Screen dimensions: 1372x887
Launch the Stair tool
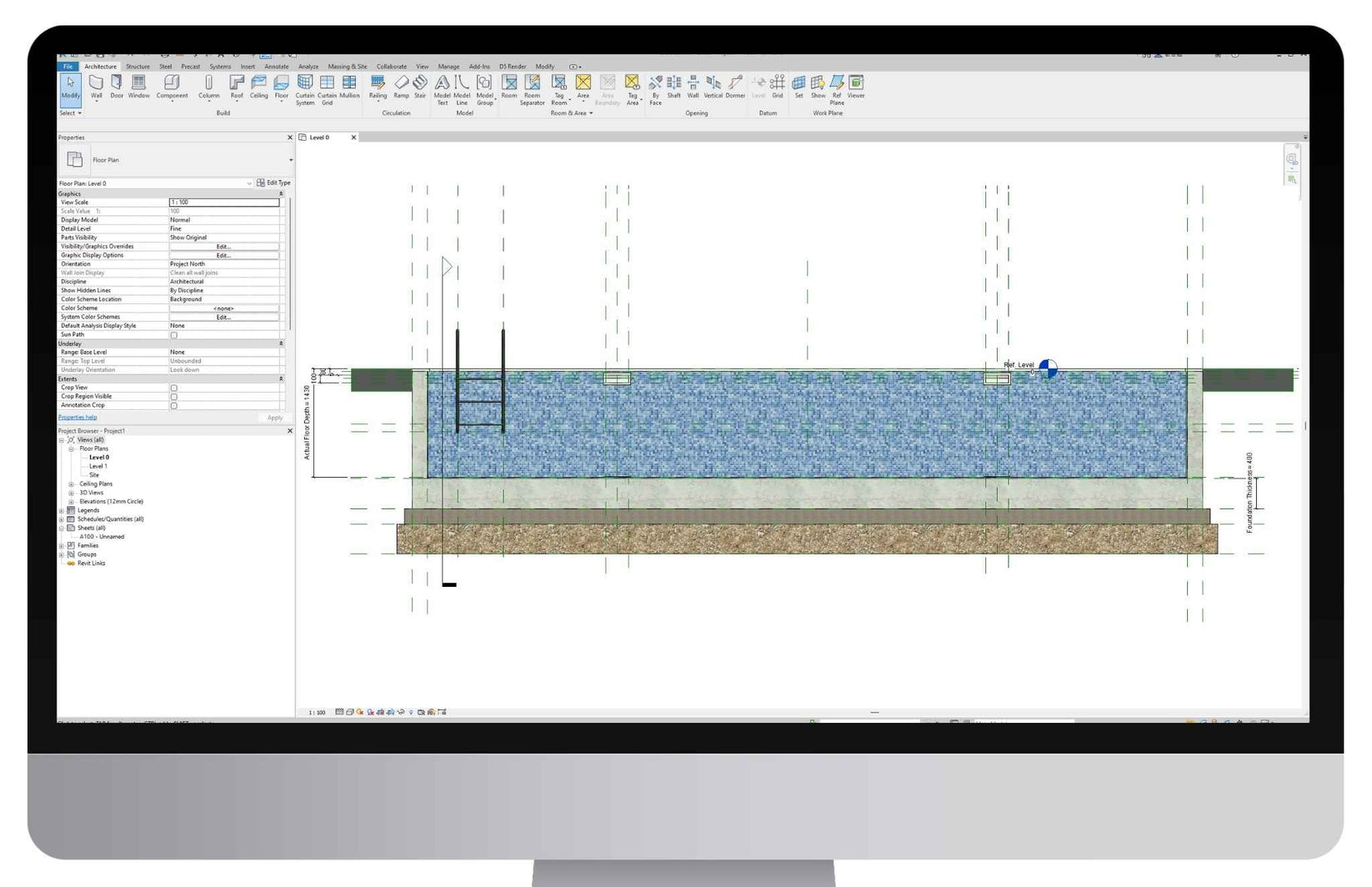(420, 86)
